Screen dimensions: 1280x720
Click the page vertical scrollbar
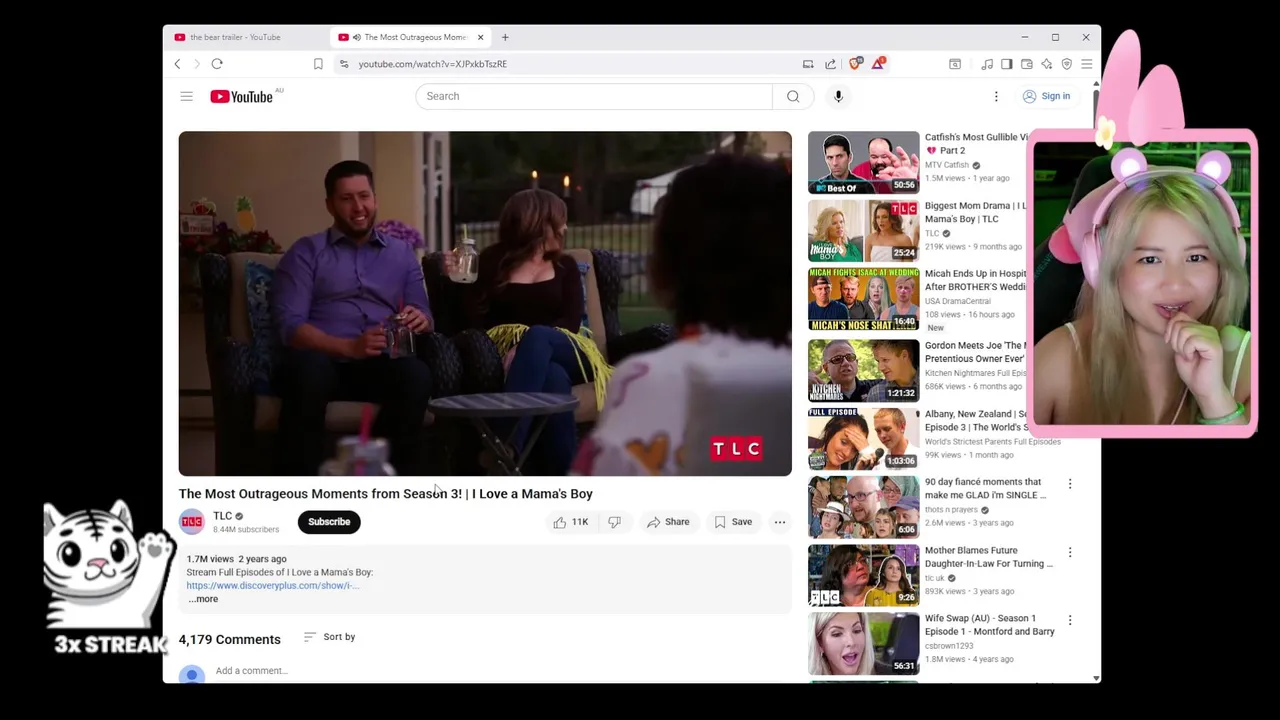[x=1097, y=380]
